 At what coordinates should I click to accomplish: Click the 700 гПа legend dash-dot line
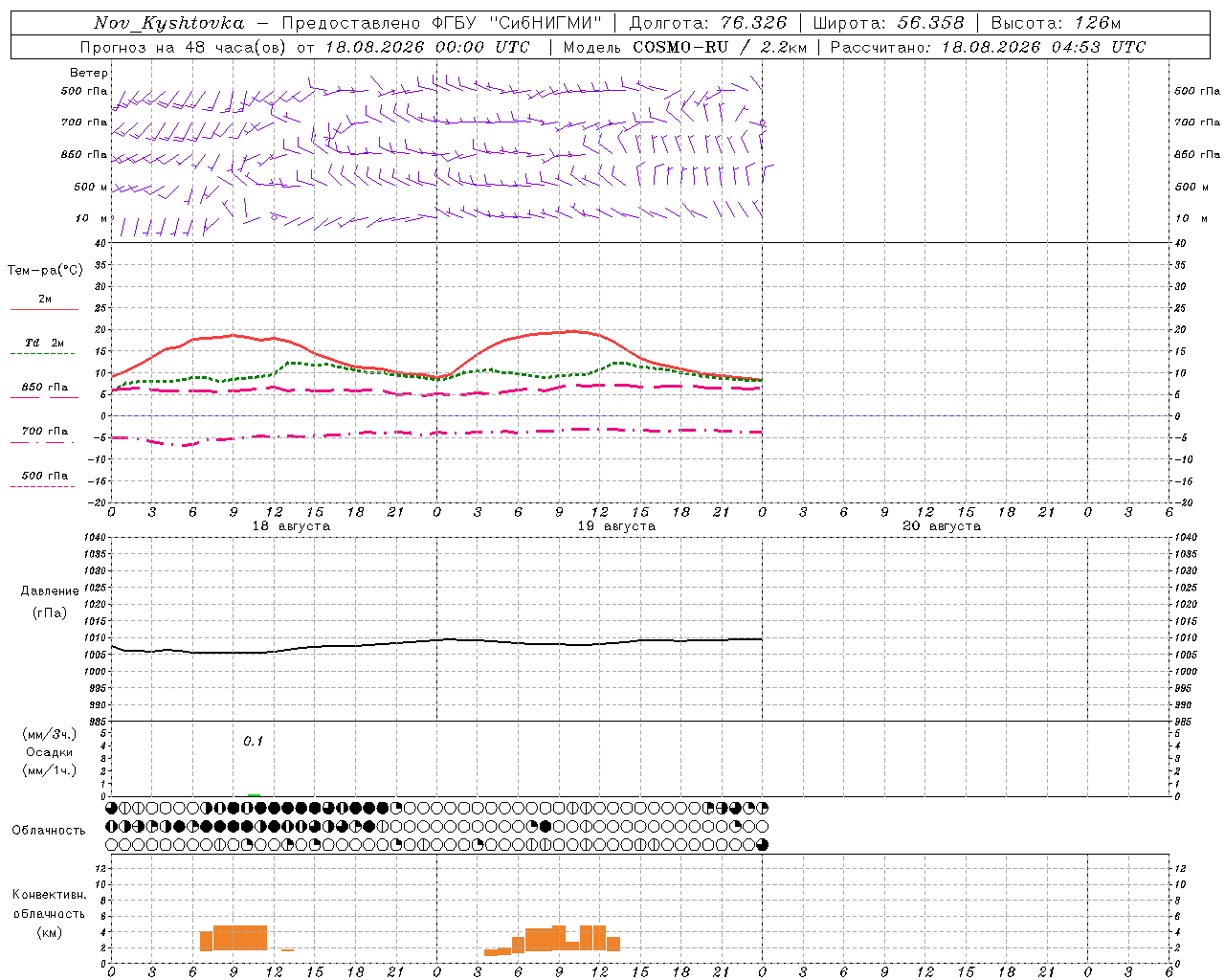click(42, 442)
